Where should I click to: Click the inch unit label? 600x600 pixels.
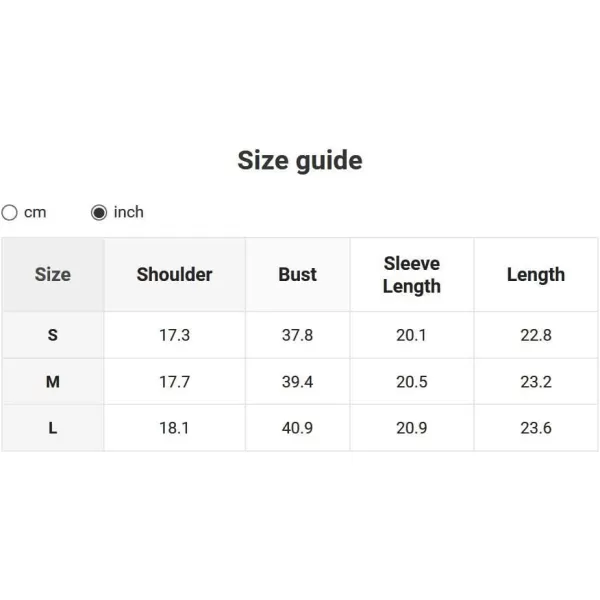[x=129, y=212]
